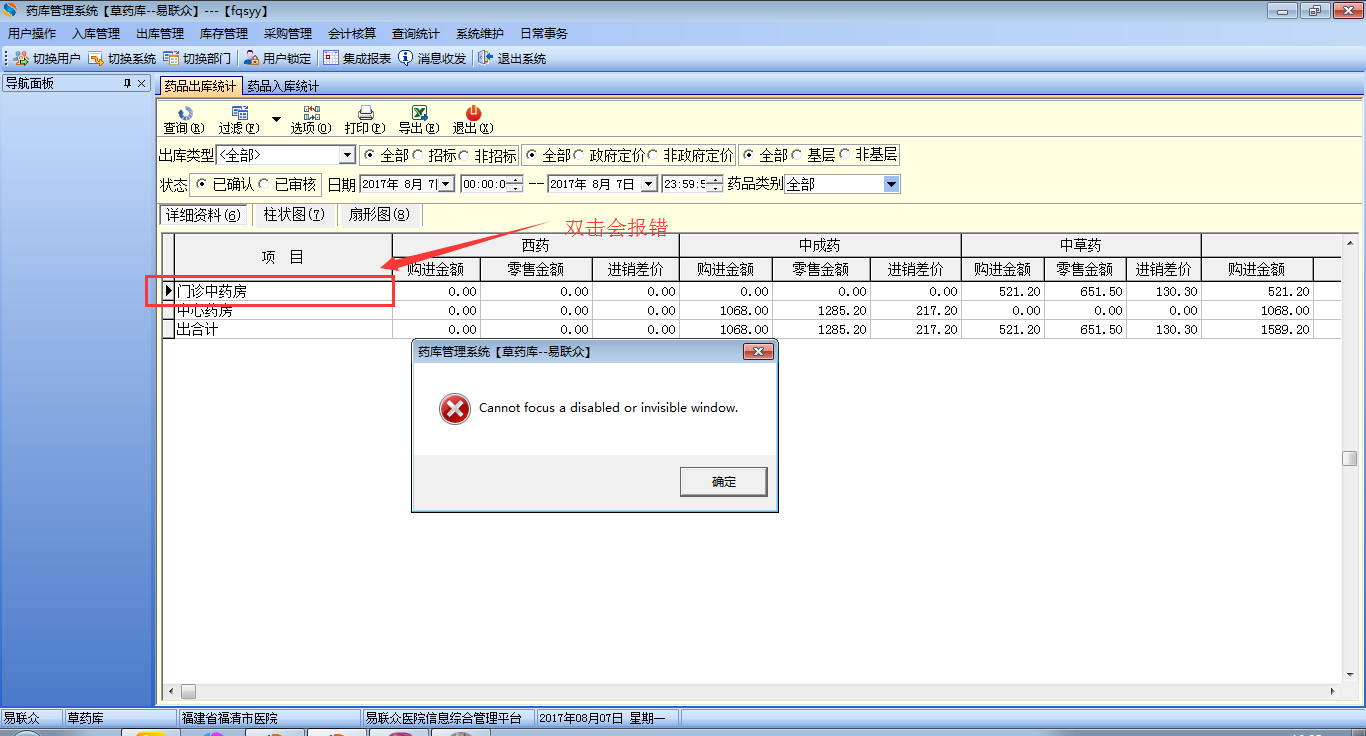Open the start date picker dropdown

446,185
